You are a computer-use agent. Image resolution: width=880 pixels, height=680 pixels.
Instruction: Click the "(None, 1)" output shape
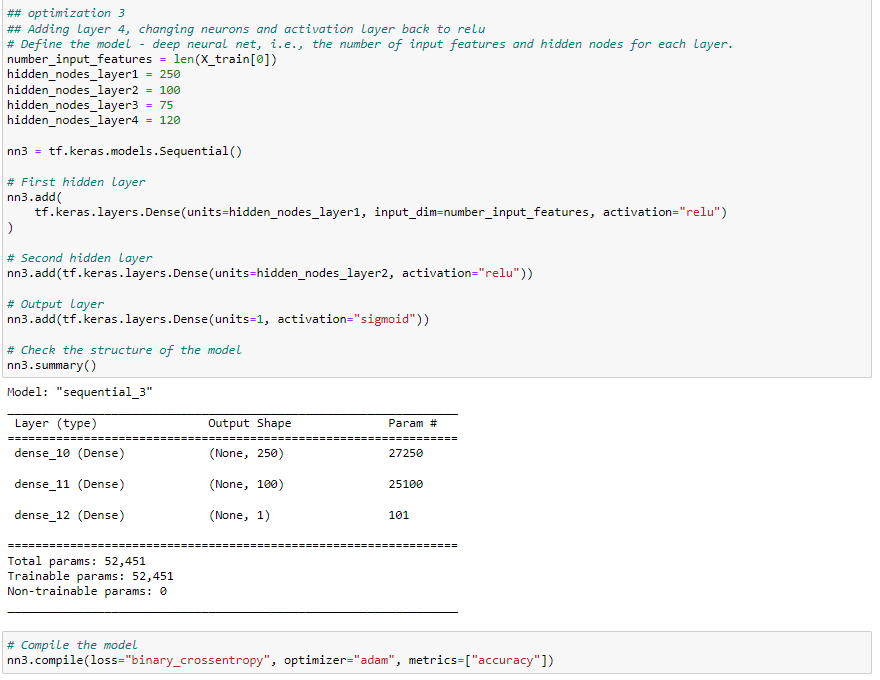240,516
